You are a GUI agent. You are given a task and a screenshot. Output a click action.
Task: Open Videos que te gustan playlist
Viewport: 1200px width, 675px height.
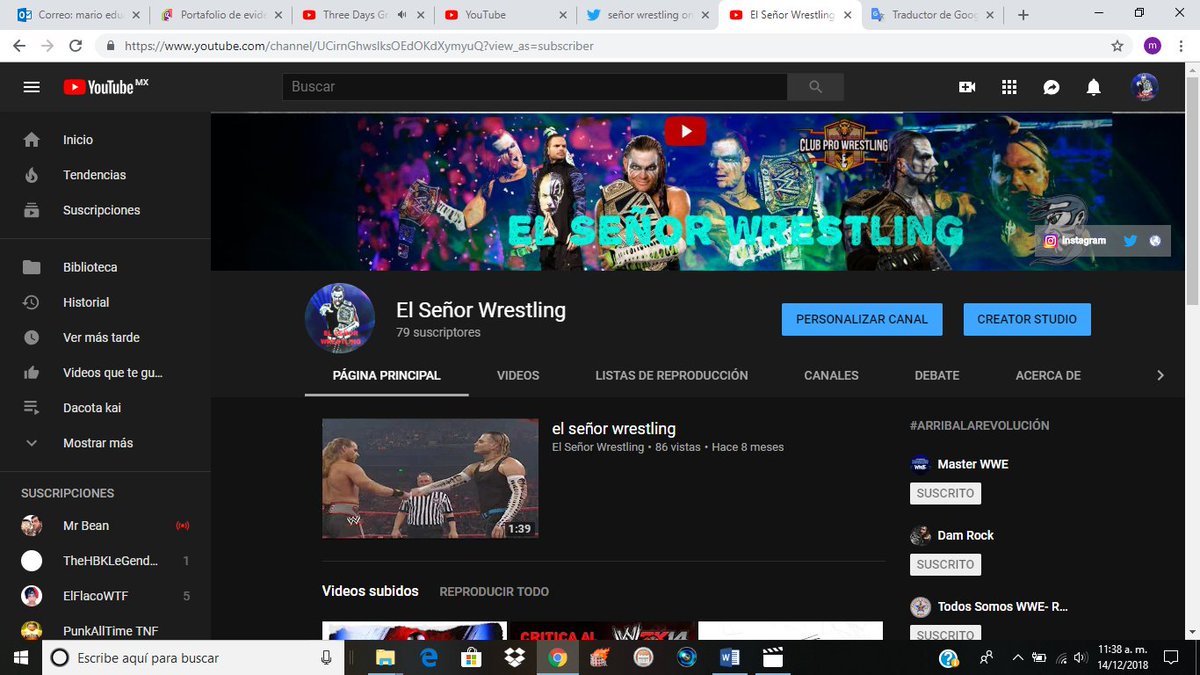(x=105, y=372)
